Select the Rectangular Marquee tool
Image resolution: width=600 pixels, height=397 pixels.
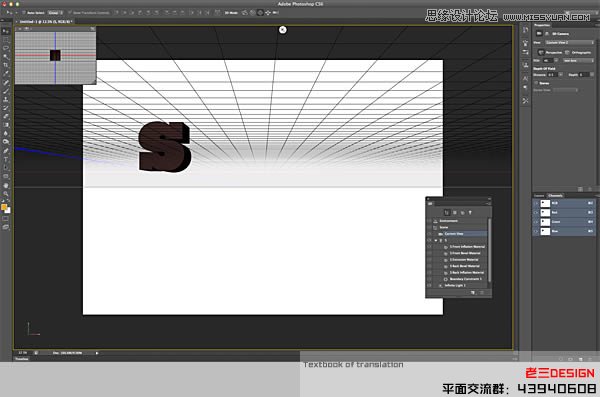[x=6, y=40]
